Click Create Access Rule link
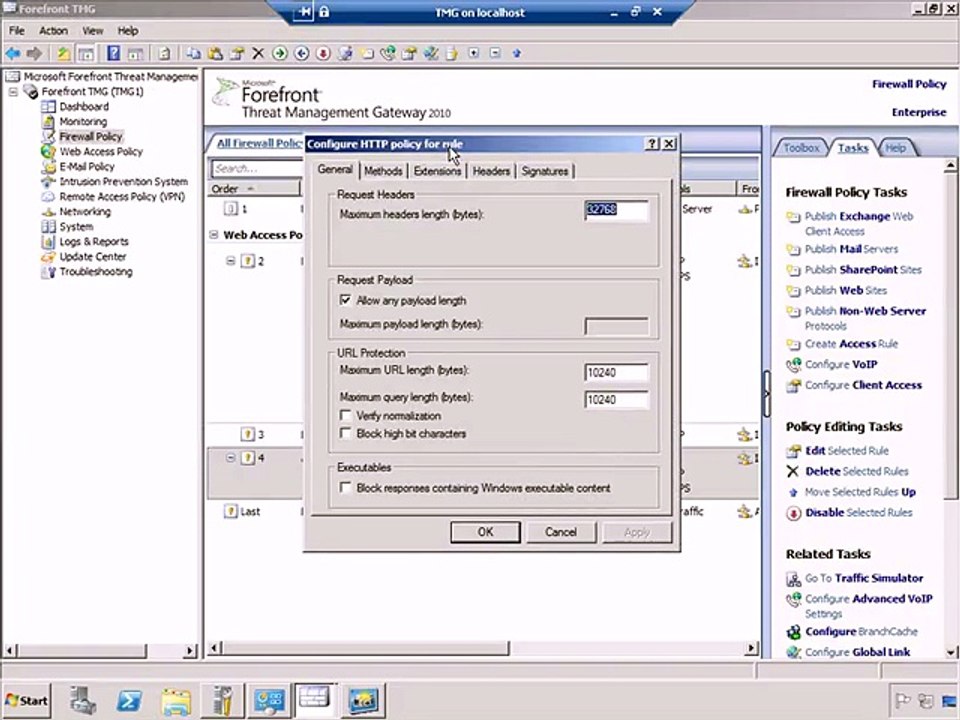 coord(851,343)
